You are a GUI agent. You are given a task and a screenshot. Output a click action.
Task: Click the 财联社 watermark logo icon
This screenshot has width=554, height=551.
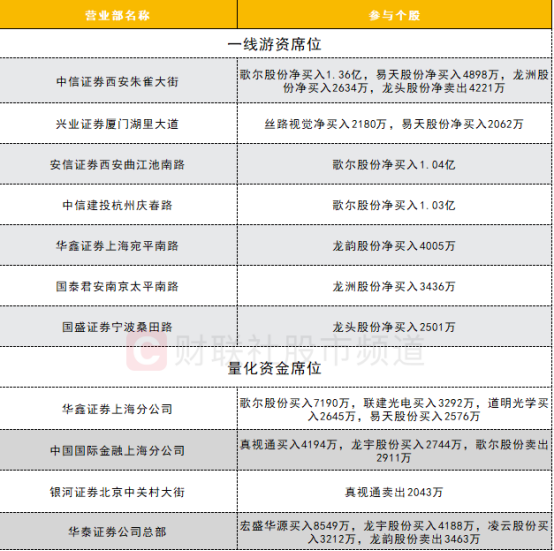(x=147, y=351)
